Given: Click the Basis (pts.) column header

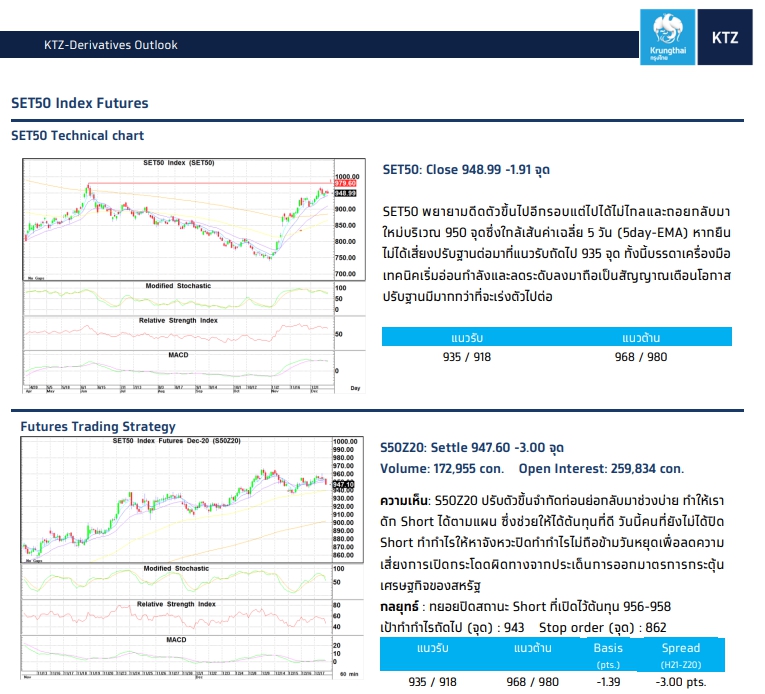Looking at the screenshot, I should tap(608, 655).
